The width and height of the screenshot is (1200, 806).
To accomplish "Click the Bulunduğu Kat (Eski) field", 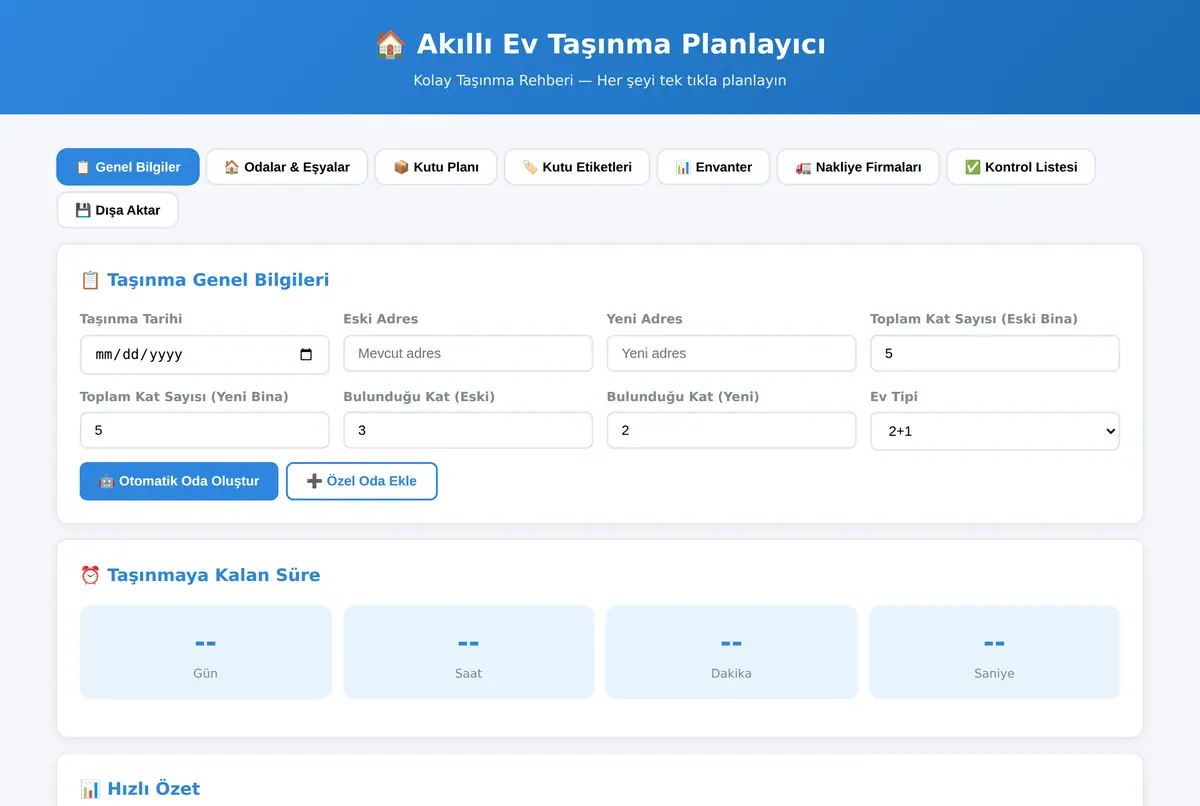I will (468, 430).
